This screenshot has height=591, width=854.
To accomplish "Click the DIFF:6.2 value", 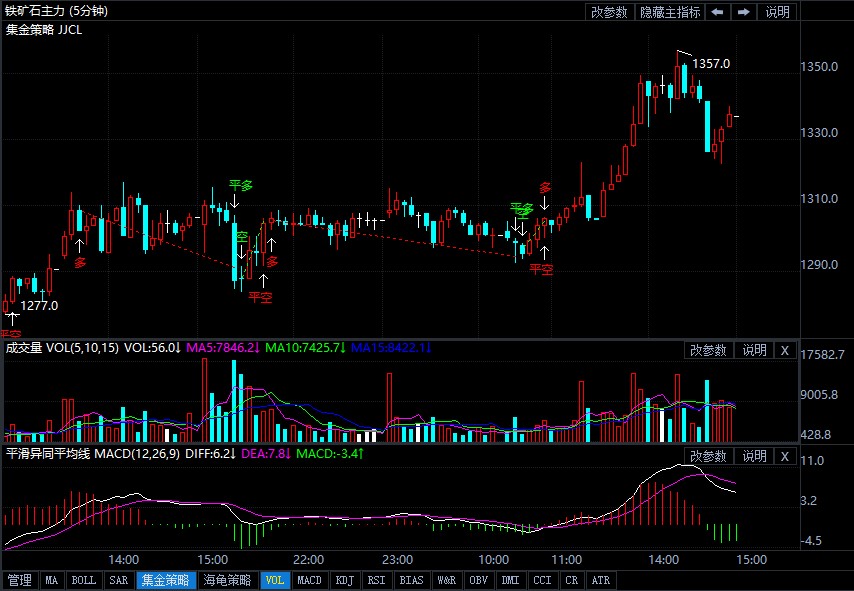I will pyautogui.click(x=210, y=453).
